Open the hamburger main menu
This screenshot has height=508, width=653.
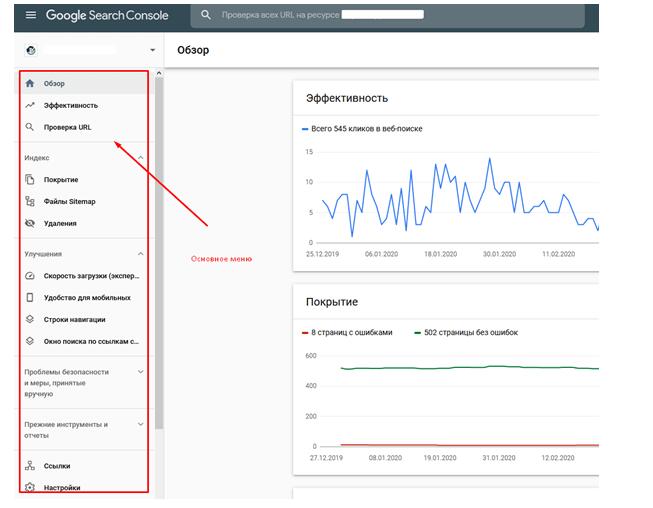(31, 15)
